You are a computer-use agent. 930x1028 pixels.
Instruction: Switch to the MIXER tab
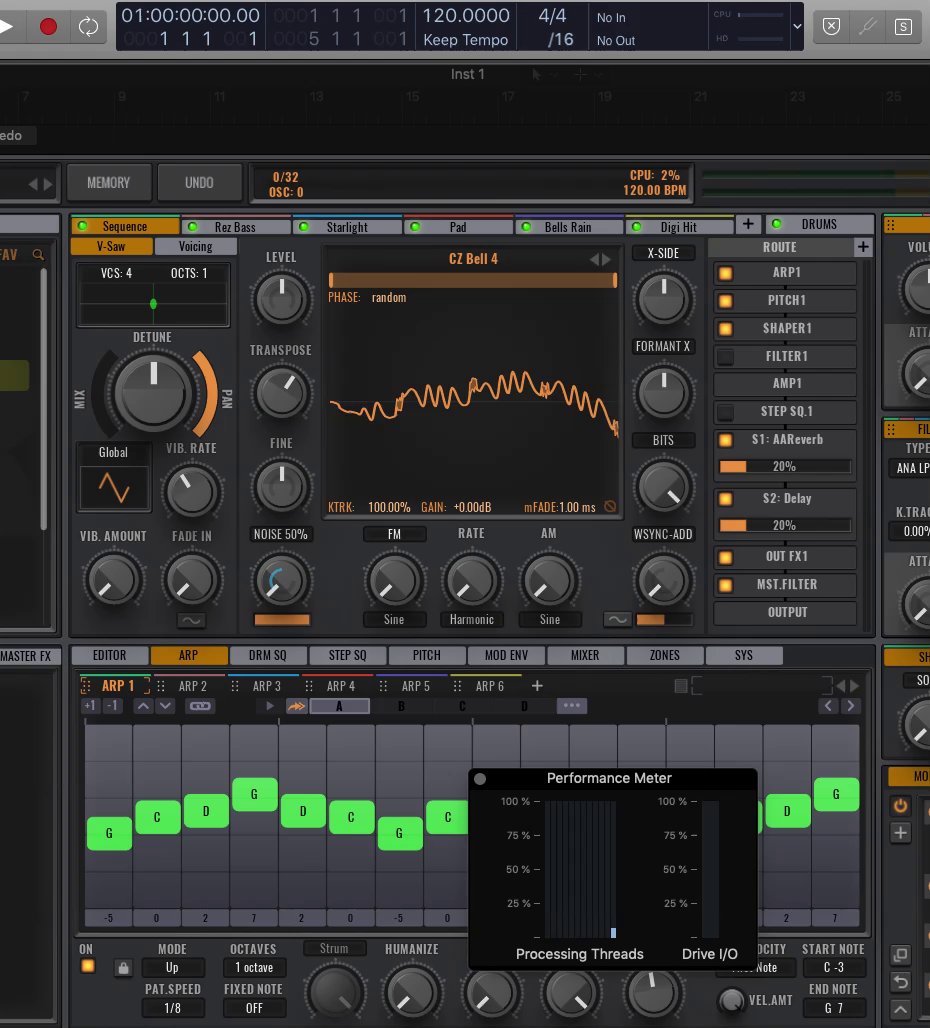tap(585, 656)
